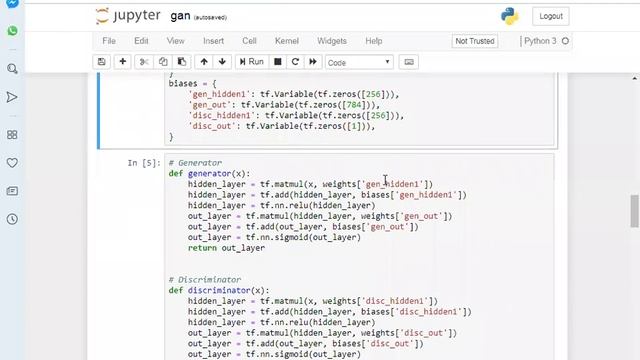Click the Python 3 kernel indicator circle

565,41
